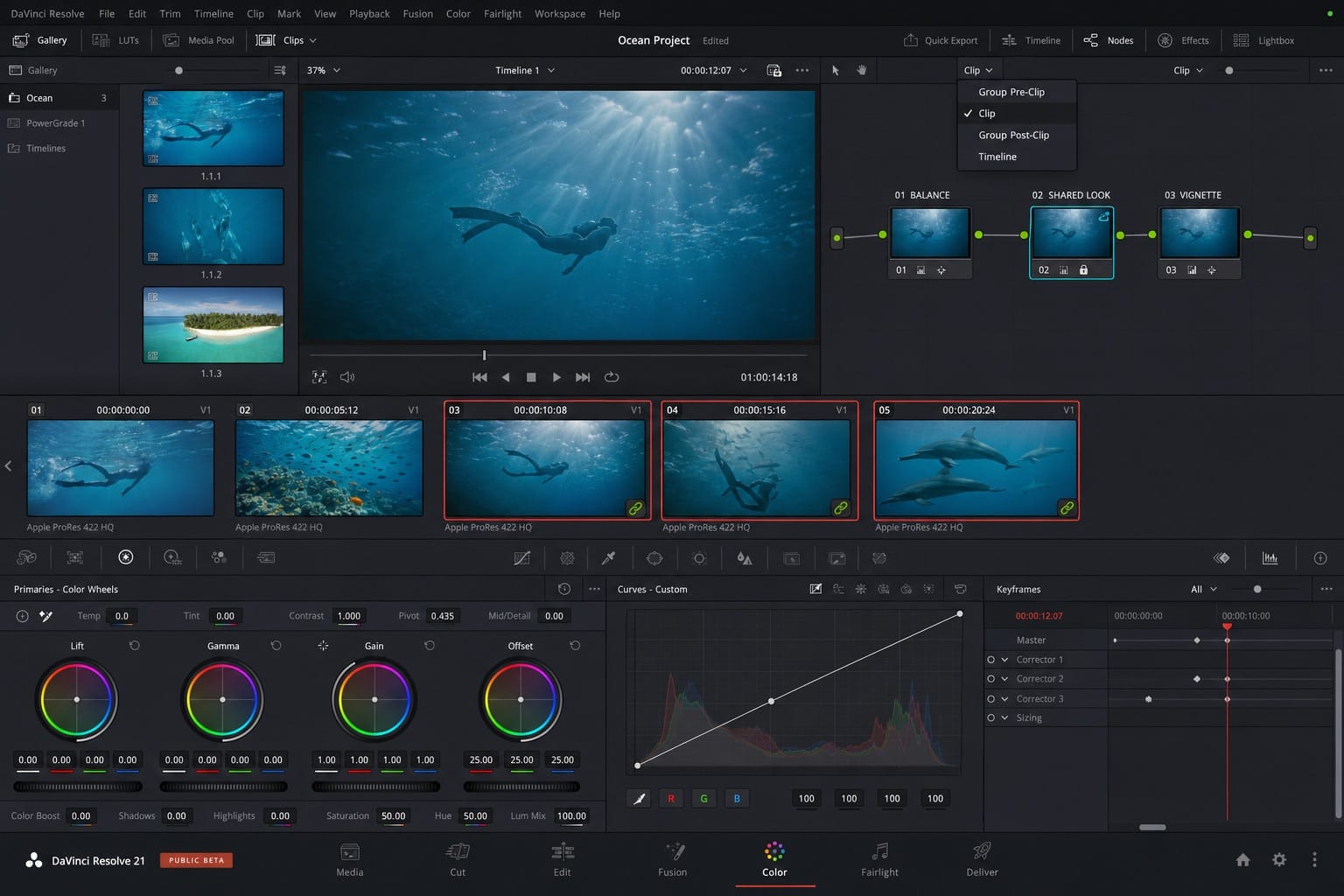Select gallery still 1.1.3 island thumbnail

213,325
